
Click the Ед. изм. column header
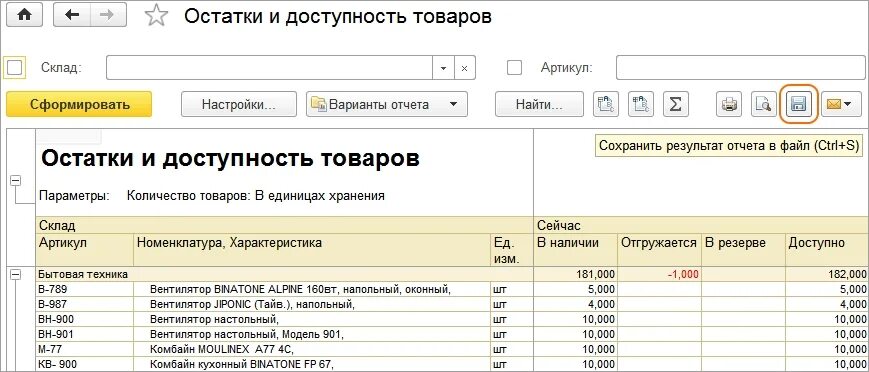pyautogui.click(x=512, y=250)
